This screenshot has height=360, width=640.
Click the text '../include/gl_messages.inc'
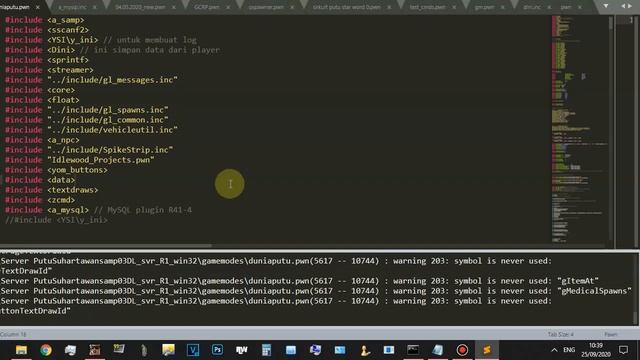(112, 80)
